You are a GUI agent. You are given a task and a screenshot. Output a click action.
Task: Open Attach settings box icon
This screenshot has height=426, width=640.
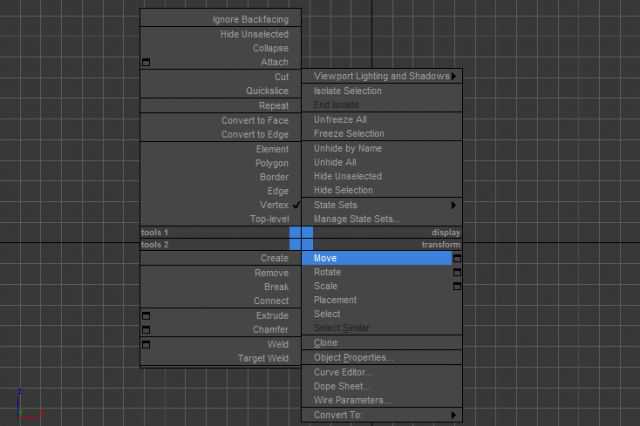(x=146, y=62)
